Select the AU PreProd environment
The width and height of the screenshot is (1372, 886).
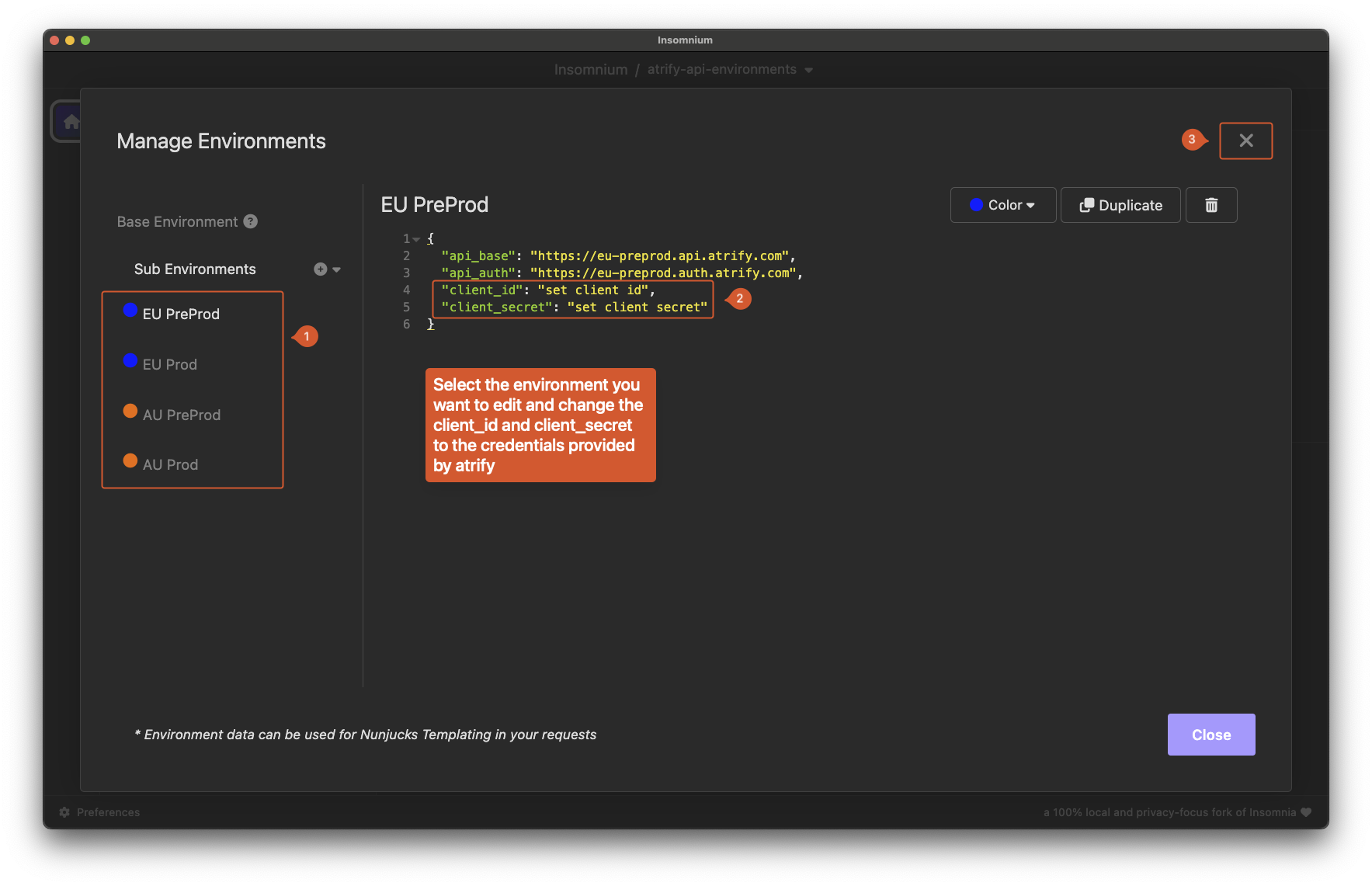[181, 415]
